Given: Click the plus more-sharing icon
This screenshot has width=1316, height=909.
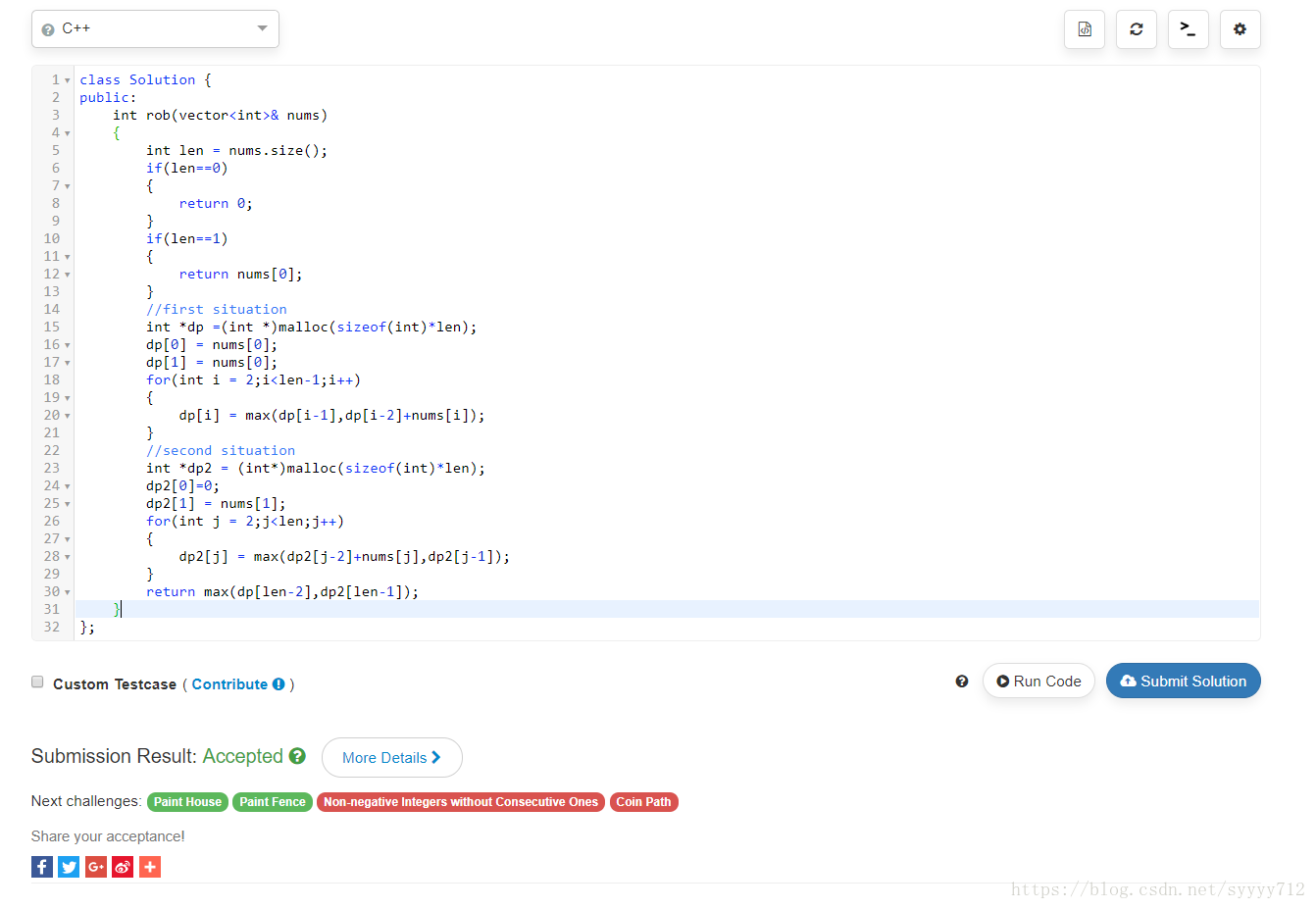Looking at the screenshot, I should tap(150, 867).
